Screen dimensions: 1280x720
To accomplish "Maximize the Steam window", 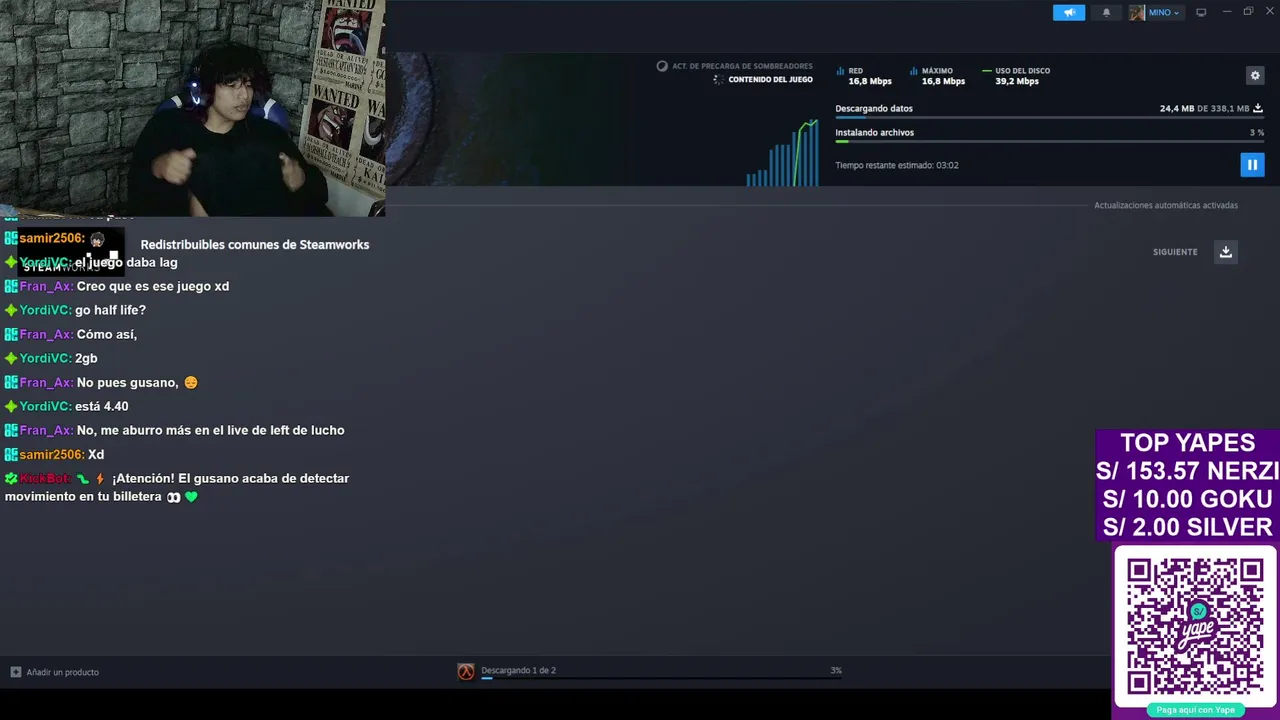I will (1248, 12).
